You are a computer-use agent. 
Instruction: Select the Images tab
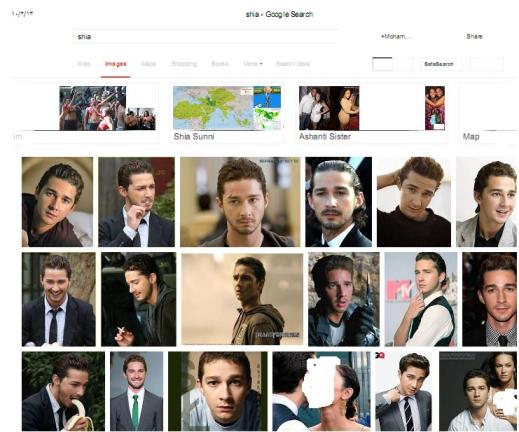(116, 64)
